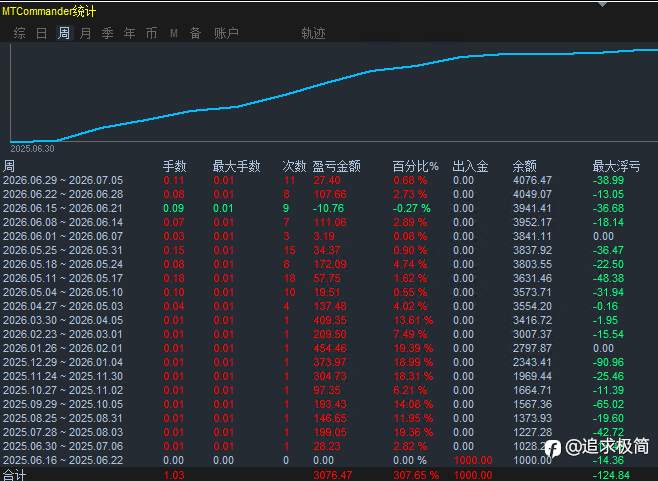Image resolution: width=658 pixels, height=481 pixels.
Task: Open the 日 daily statistics tab
Action: pos(42,33)
